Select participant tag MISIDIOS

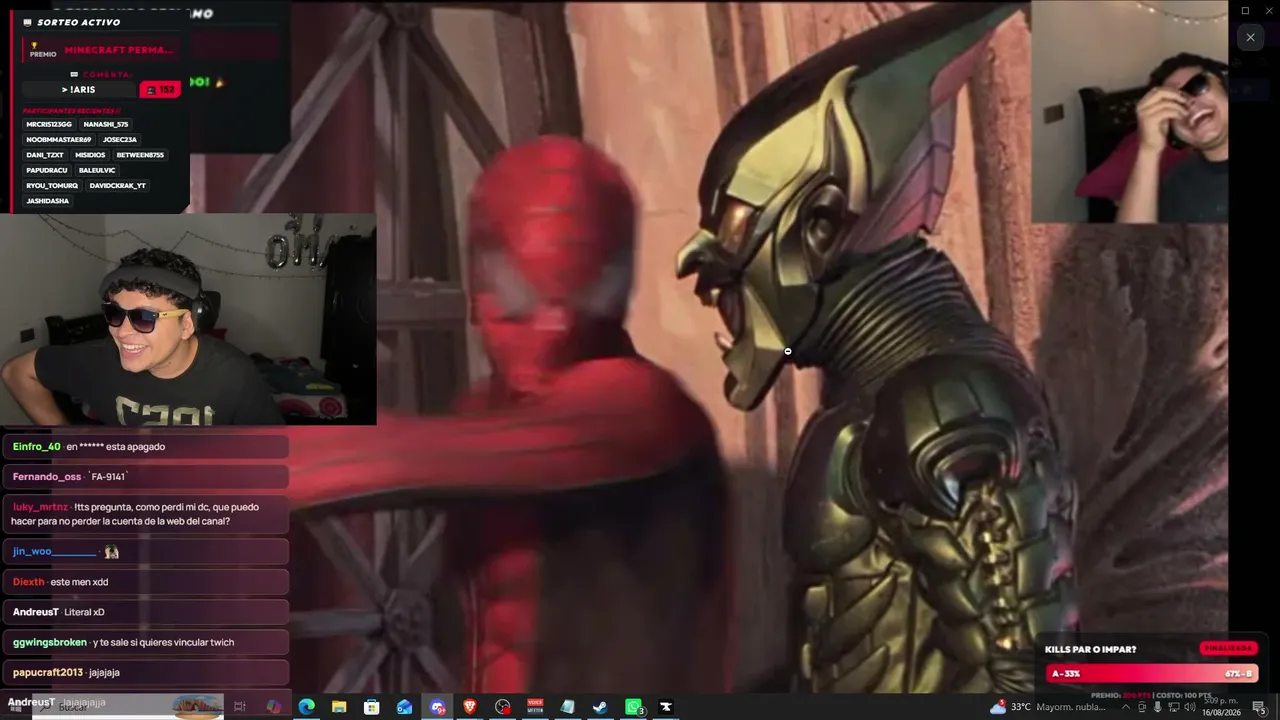point(90,155)
